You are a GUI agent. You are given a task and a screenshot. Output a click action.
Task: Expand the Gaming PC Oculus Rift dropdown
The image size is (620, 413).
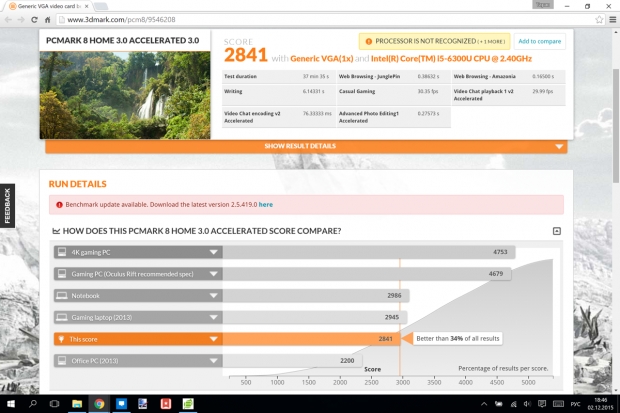[213, 274]
